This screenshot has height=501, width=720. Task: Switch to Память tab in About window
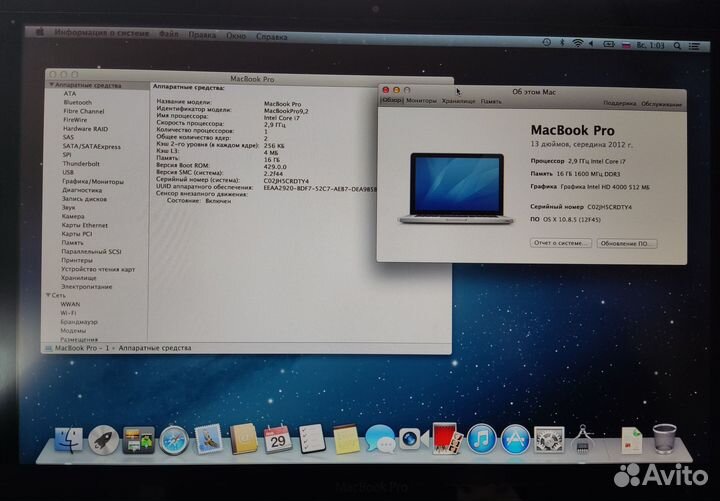pyautogui.click(x=491, y=101)
